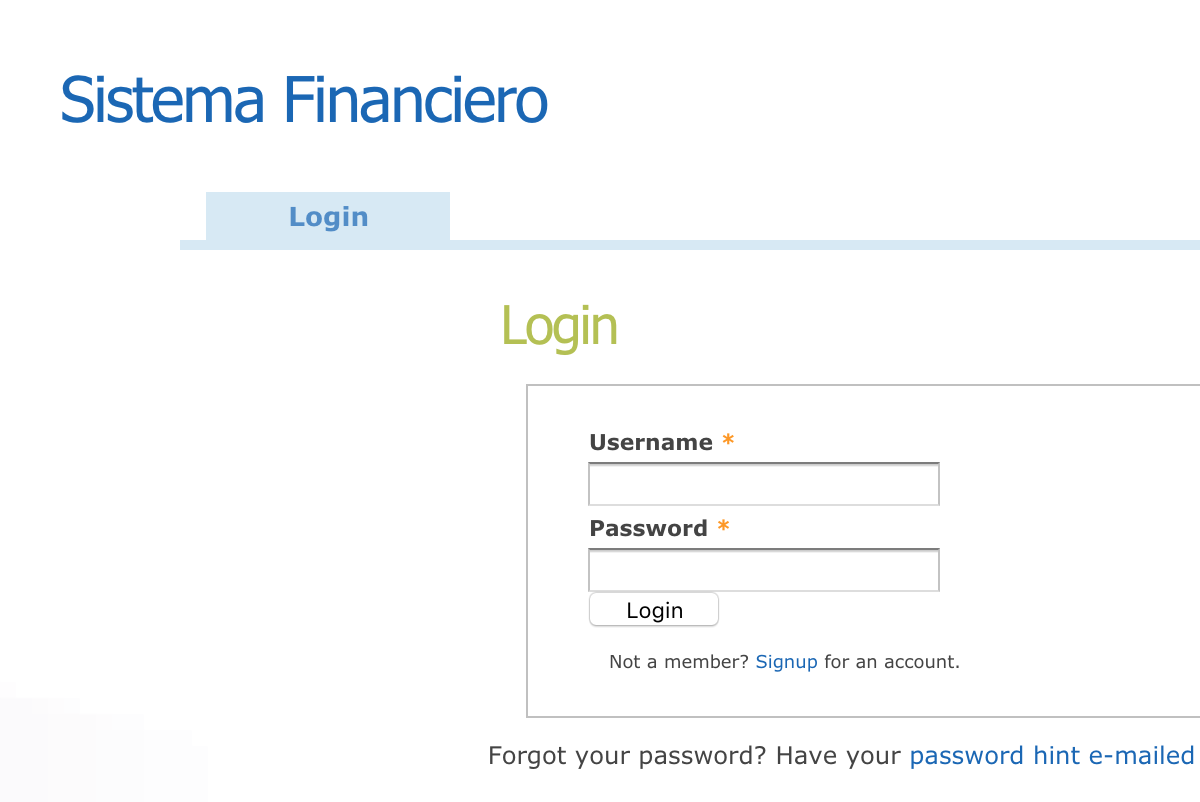
Task: Open the password hint e-mailed link
Action: [1051, 756]
